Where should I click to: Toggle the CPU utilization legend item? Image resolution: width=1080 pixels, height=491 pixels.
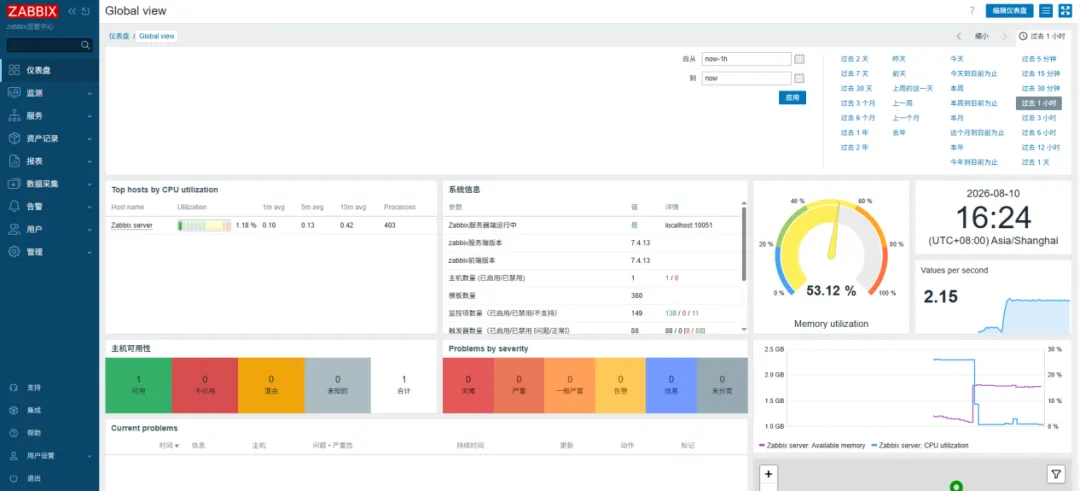click(920, 446)
